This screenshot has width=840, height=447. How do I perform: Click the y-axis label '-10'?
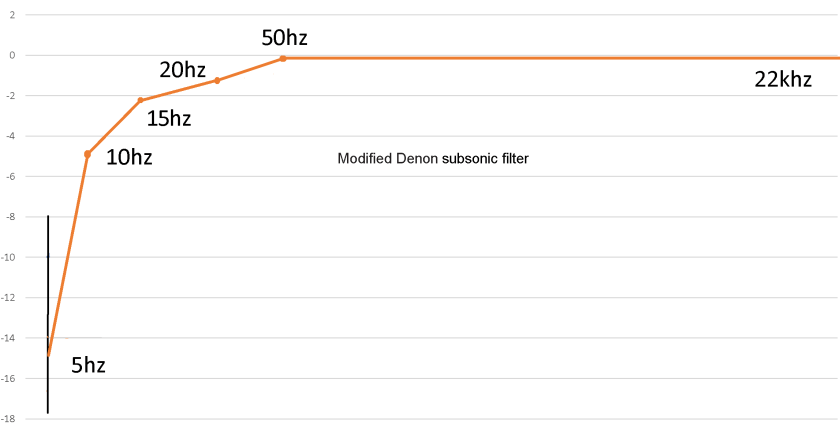tap(8, 258)
